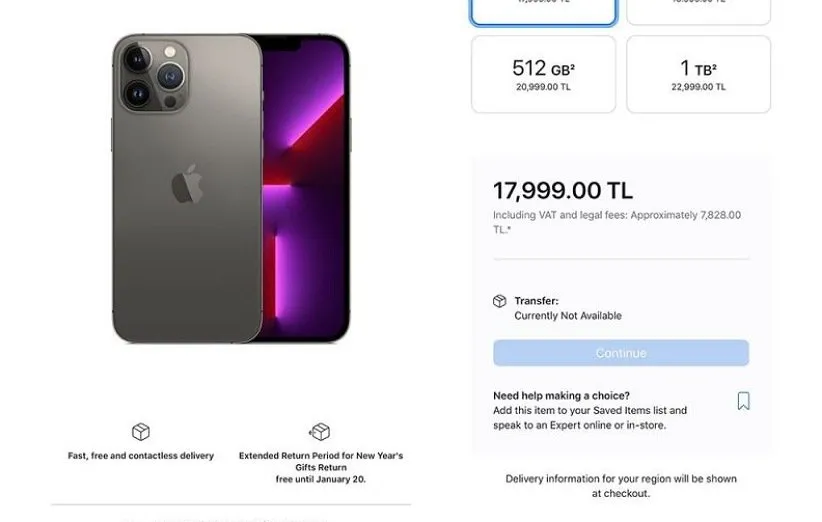Click the triple camera module on the iPhone
Screen dimensions: 822x522
[x=154, y=74]
